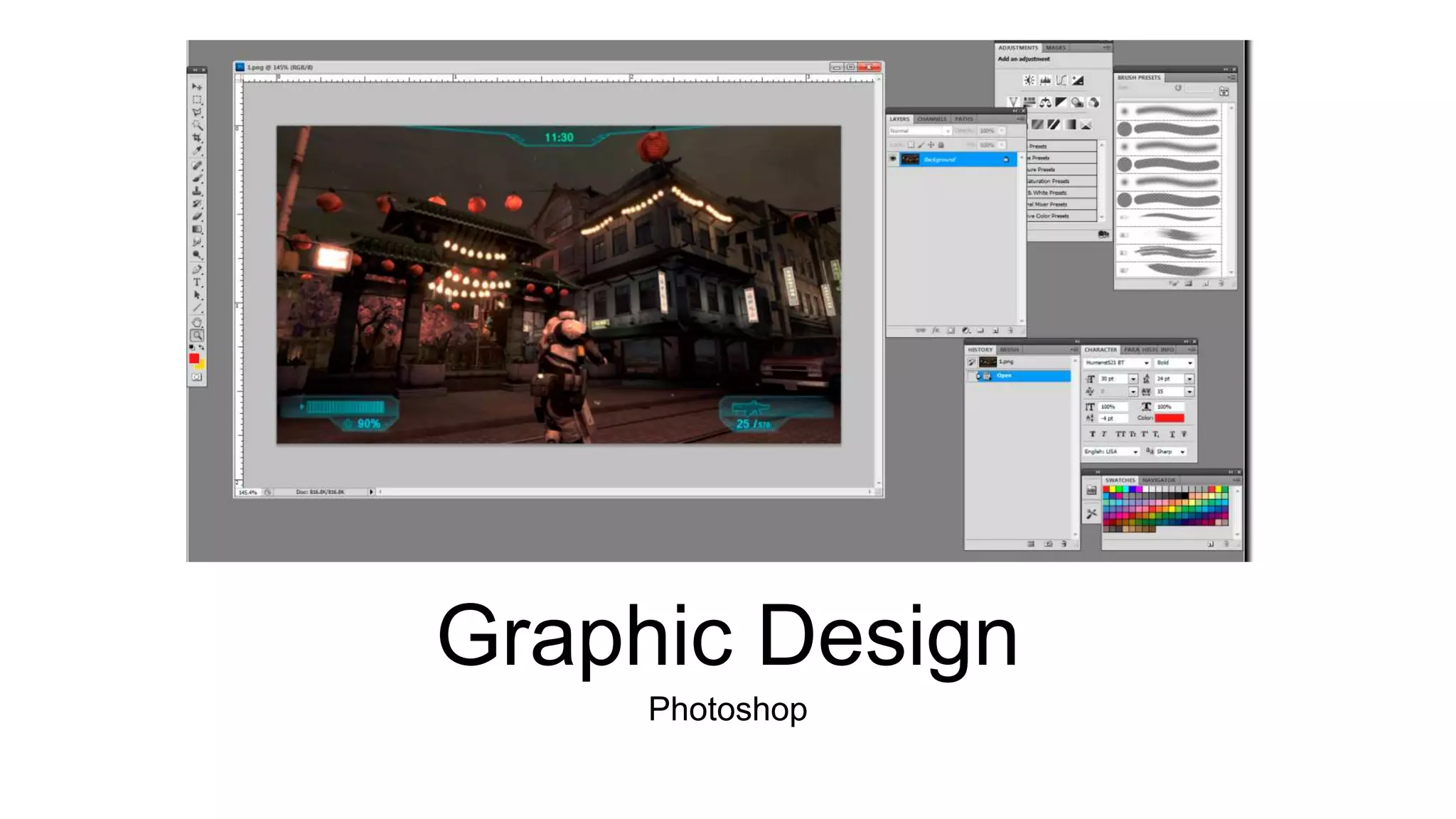Select the Clone Stamp tool
This screenshot has width=1456, height=819.
click(197, 191)
